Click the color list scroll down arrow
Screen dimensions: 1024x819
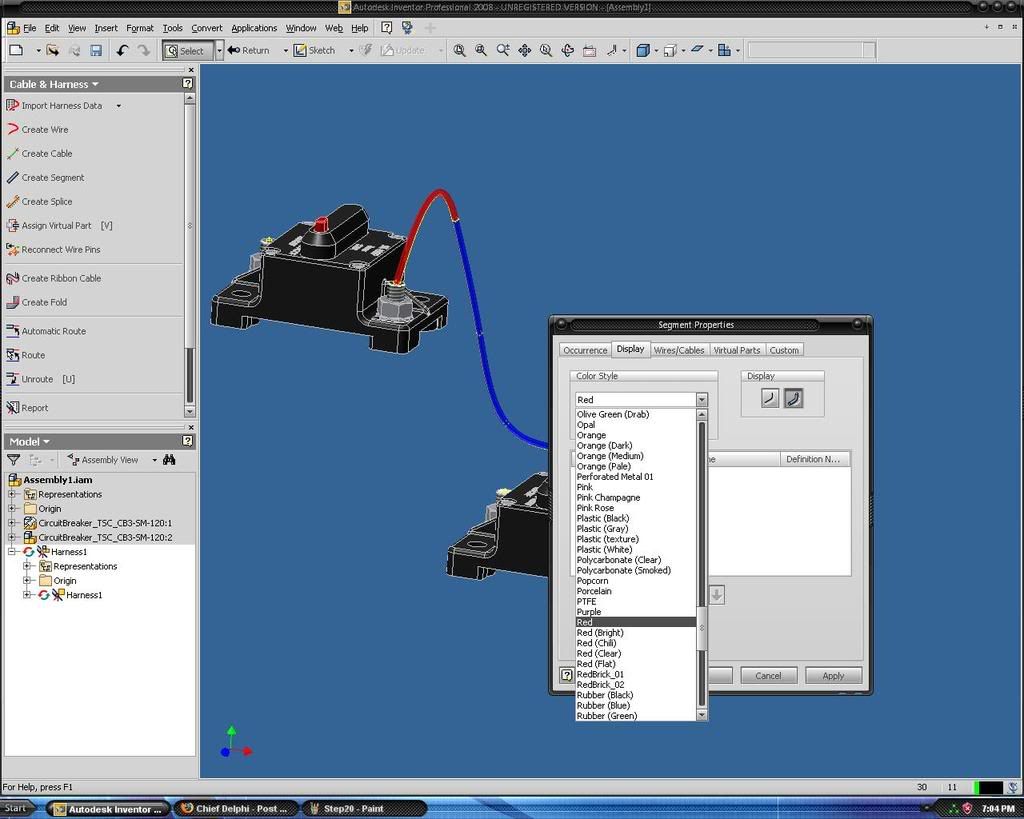[x=701, y=715]
